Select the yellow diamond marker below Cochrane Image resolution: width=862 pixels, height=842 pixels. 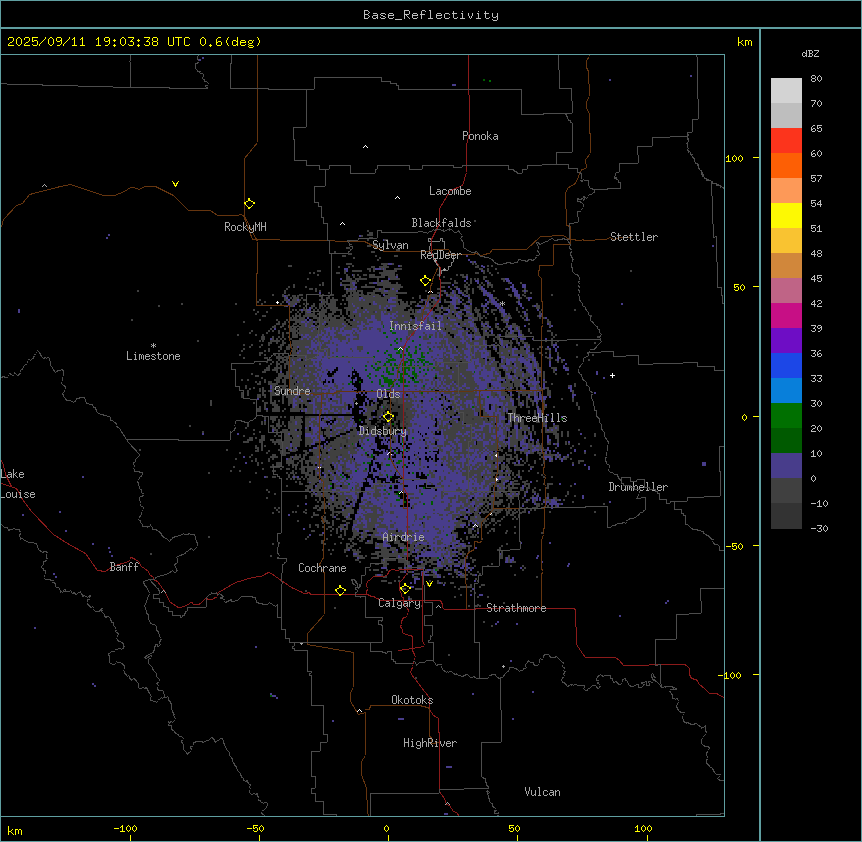[x=340, y=590]
